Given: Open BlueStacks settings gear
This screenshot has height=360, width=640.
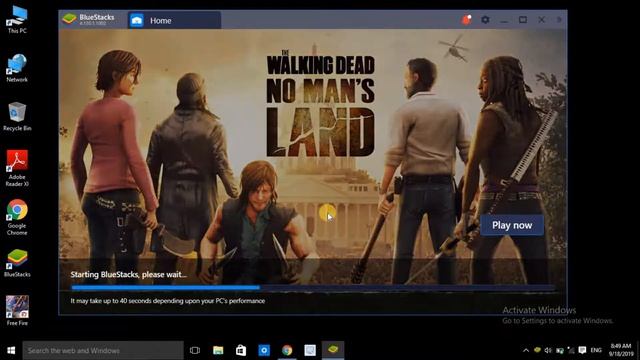Looking at the screenshot, I should point(485,20).
